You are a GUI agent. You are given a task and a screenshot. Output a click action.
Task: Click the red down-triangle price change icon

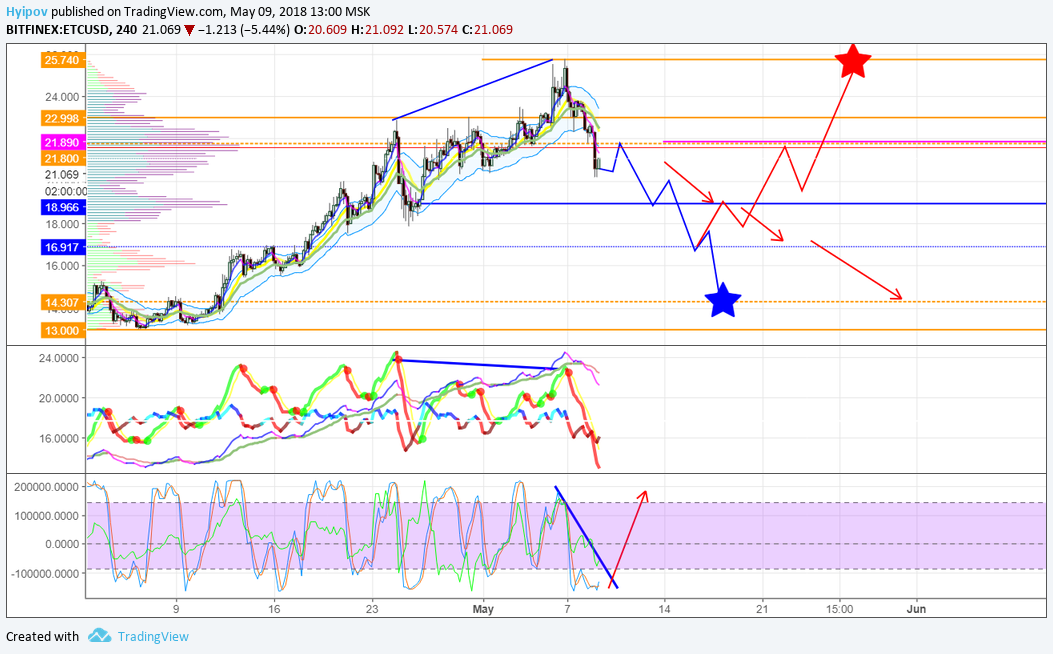click(190, 30)
